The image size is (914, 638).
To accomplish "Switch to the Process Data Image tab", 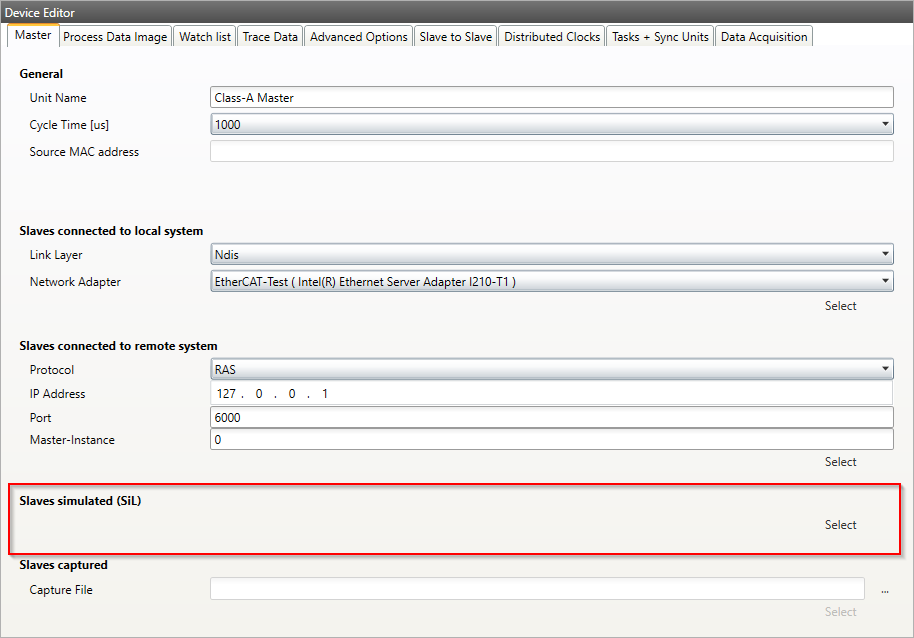I will 115,37.
